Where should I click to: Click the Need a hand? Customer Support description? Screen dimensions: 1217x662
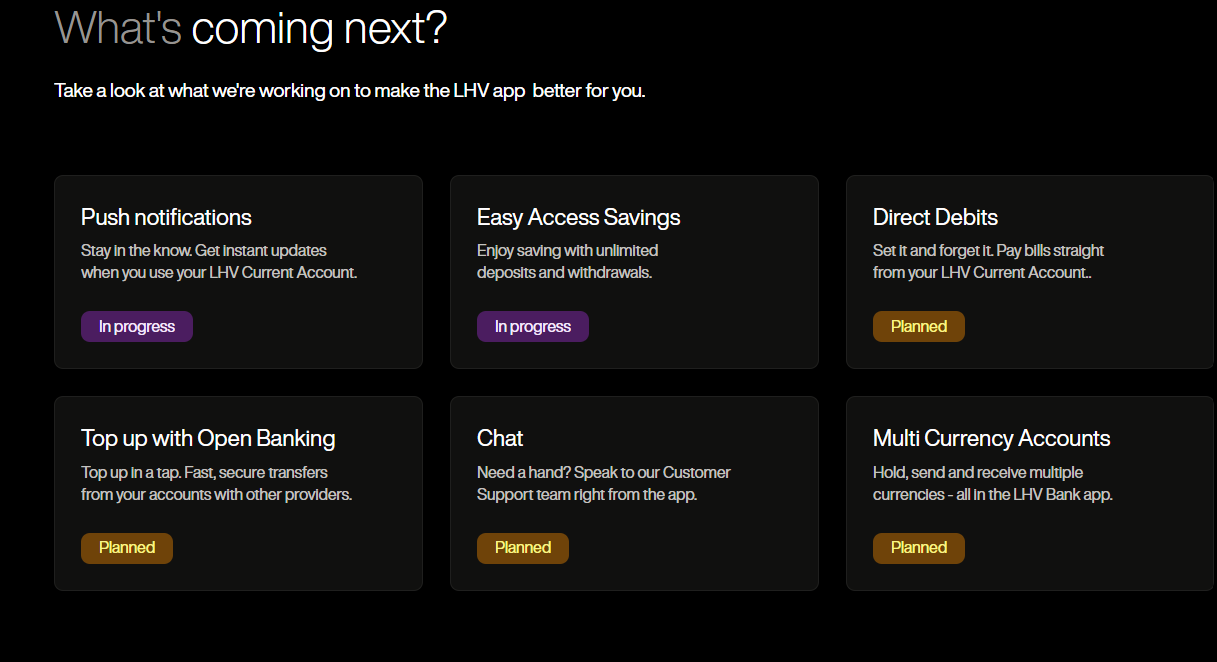[604, 483]
